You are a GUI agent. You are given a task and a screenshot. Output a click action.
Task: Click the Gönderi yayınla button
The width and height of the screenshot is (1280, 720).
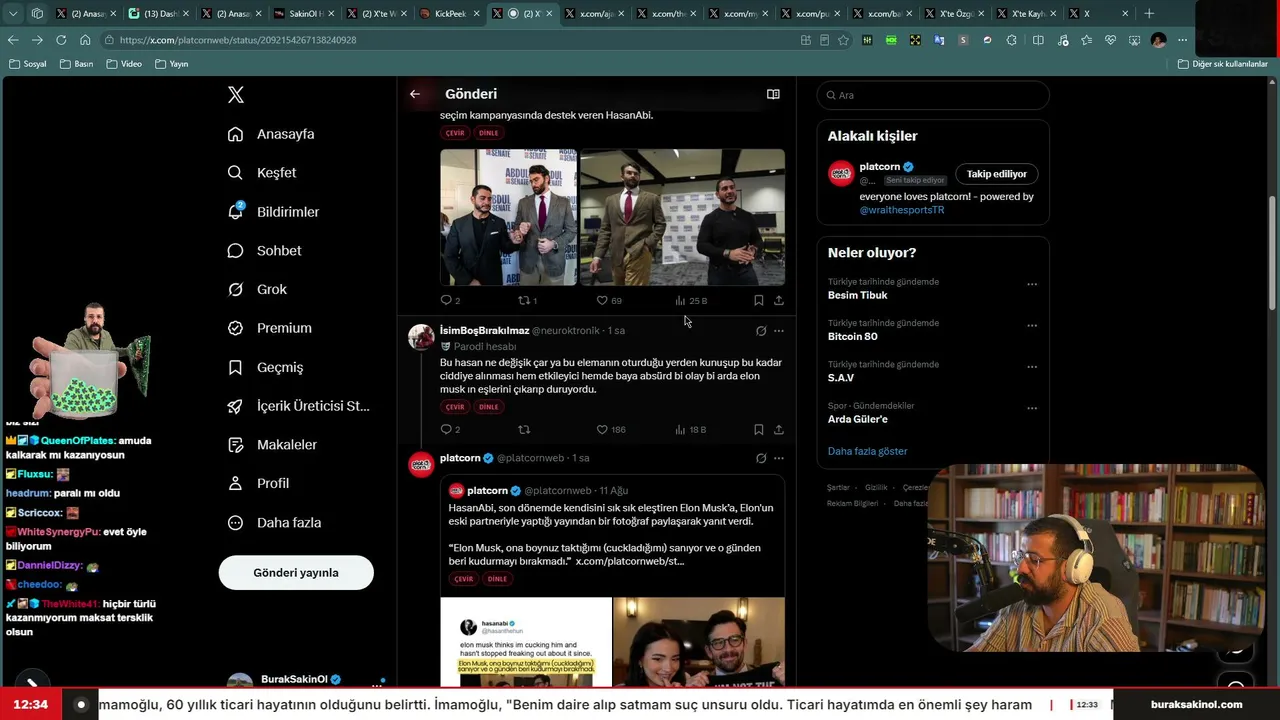coord(296,573)
